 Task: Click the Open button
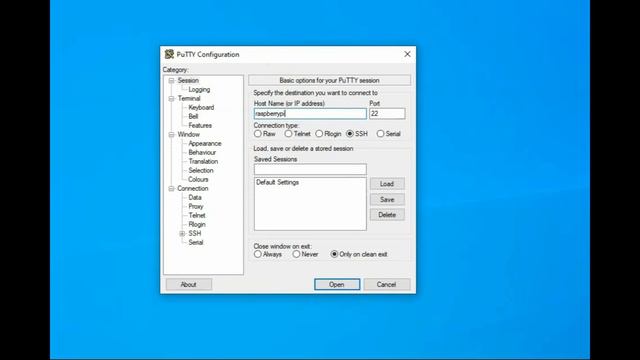(x=337, y=284)
